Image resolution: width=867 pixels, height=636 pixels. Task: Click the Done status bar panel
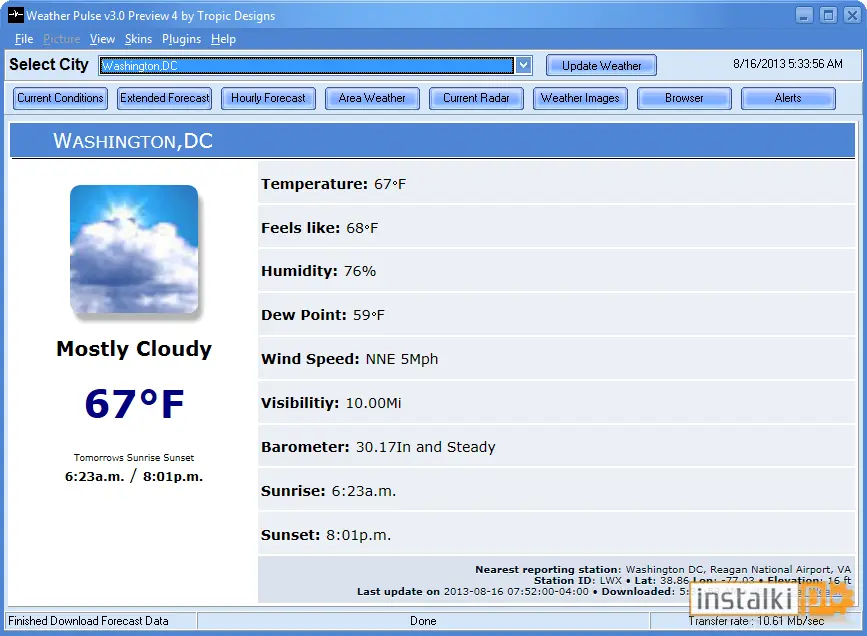[x=423, y=621]
